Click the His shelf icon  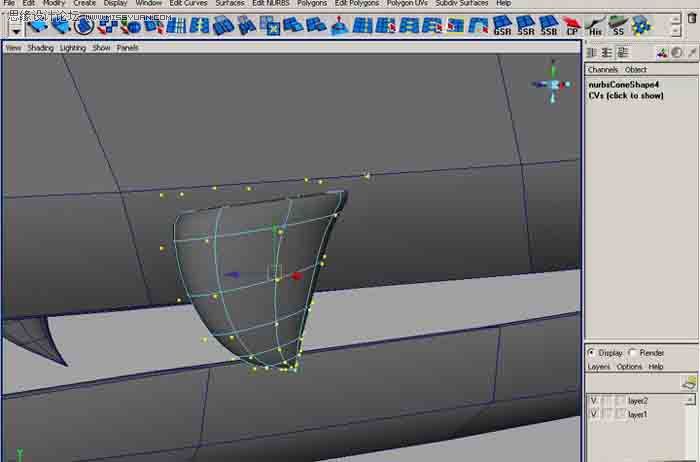coord(595,25)
